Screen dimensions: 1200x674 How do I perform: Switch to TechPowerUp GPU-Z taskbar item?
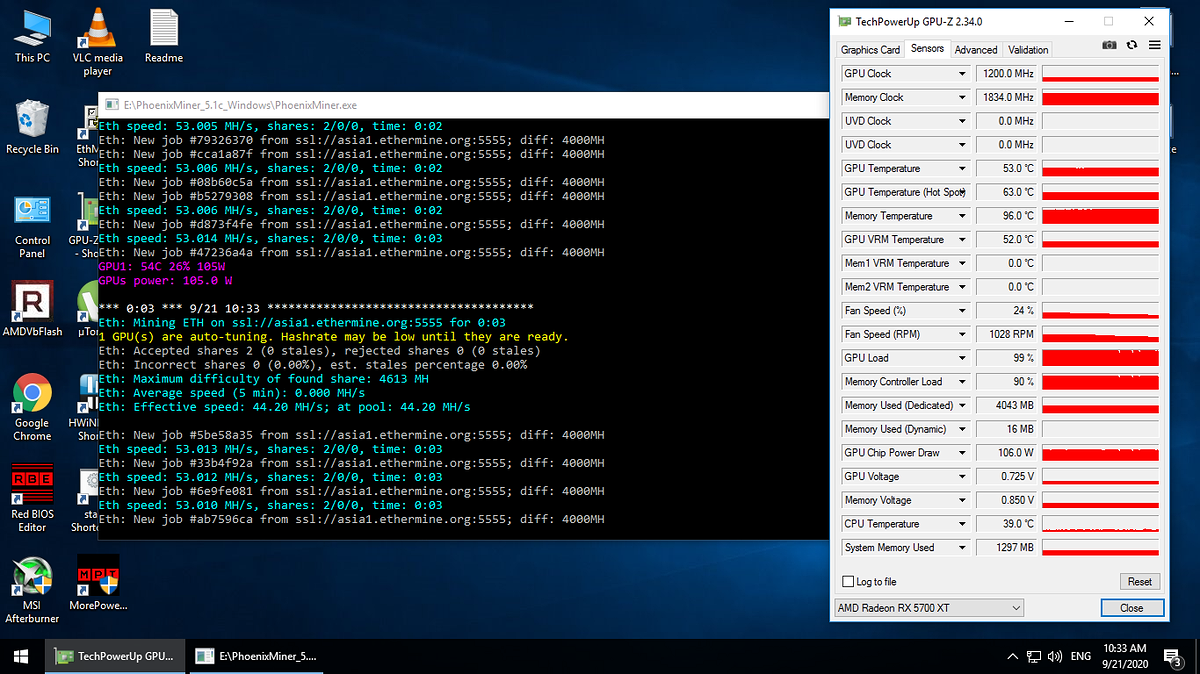tap(115, 656)
